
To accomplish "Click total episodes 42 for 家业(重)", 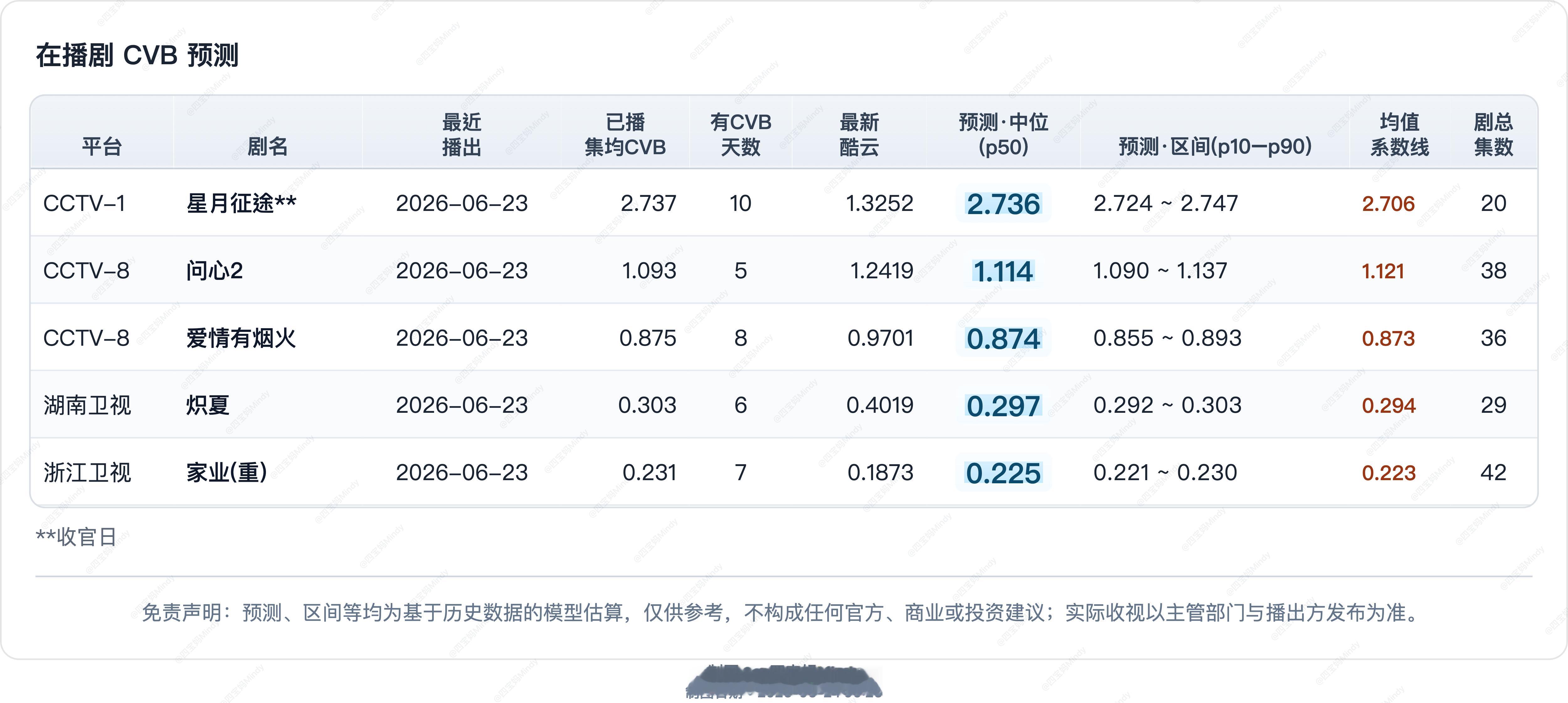I will [1493, 473].
